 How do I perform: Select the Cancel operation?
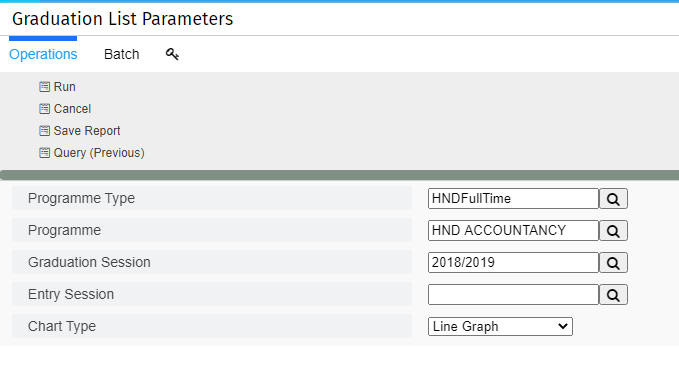[72, 109]
